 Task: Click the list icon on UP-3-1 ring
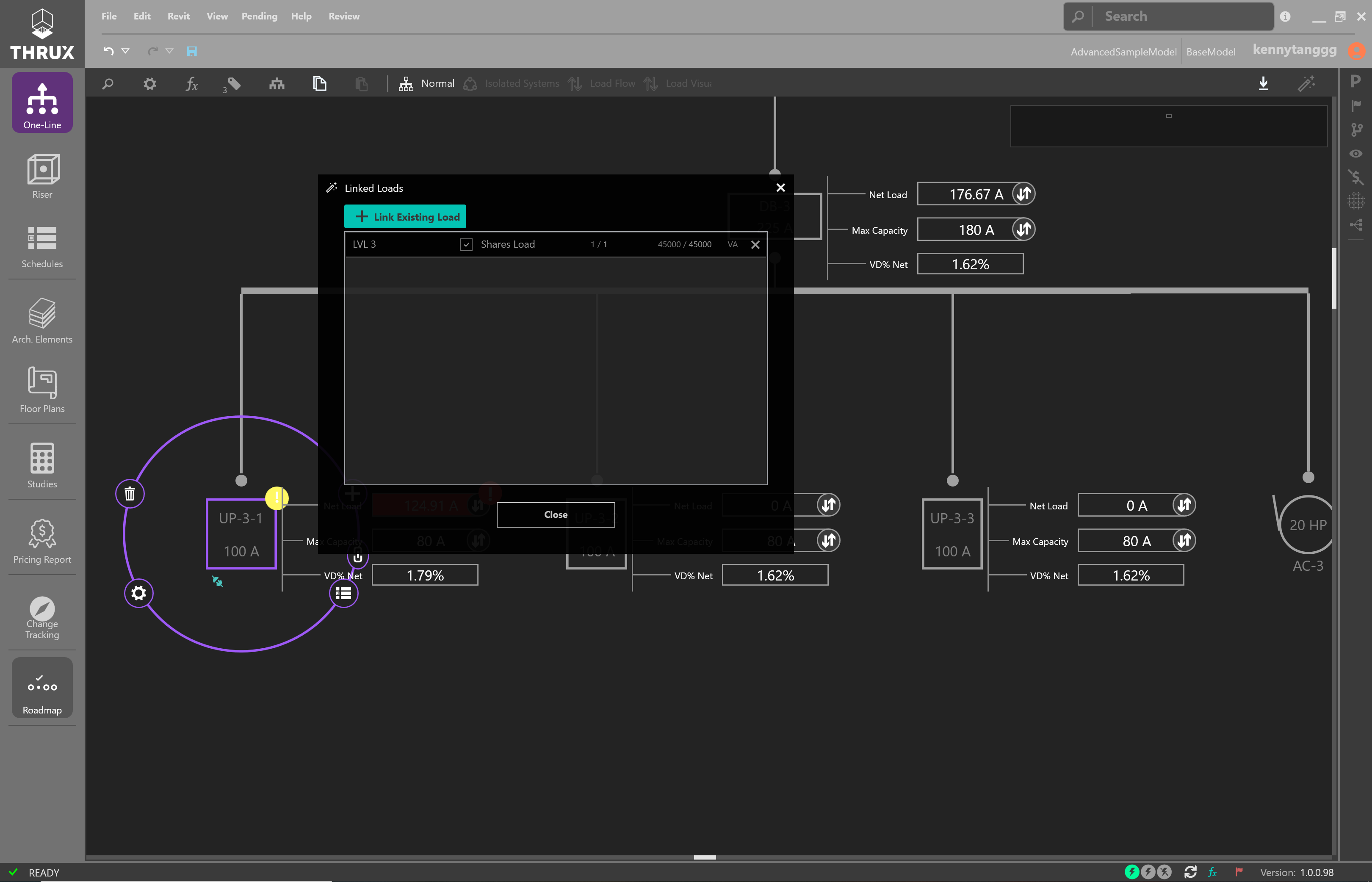pos(343,593)
